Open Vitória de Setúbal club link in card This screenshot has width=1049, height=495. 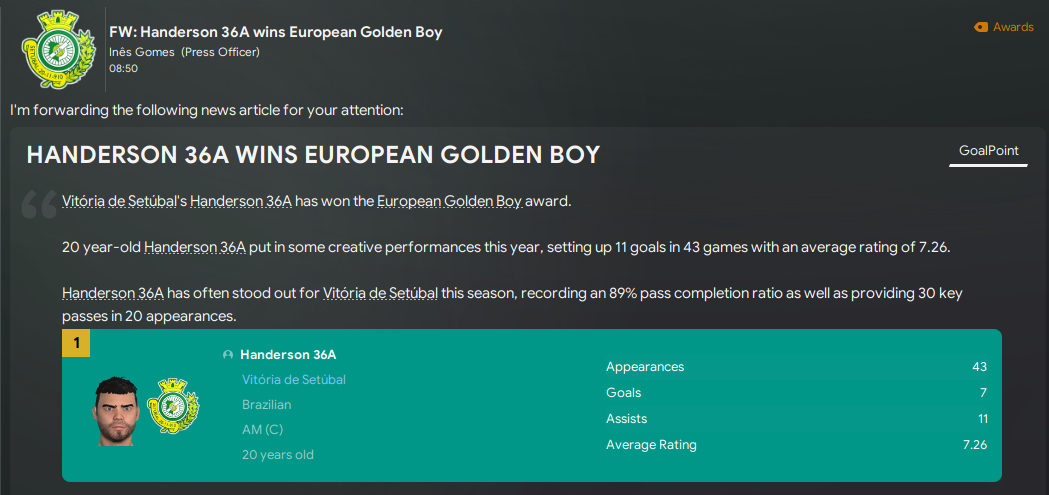[x=294, y=380]
